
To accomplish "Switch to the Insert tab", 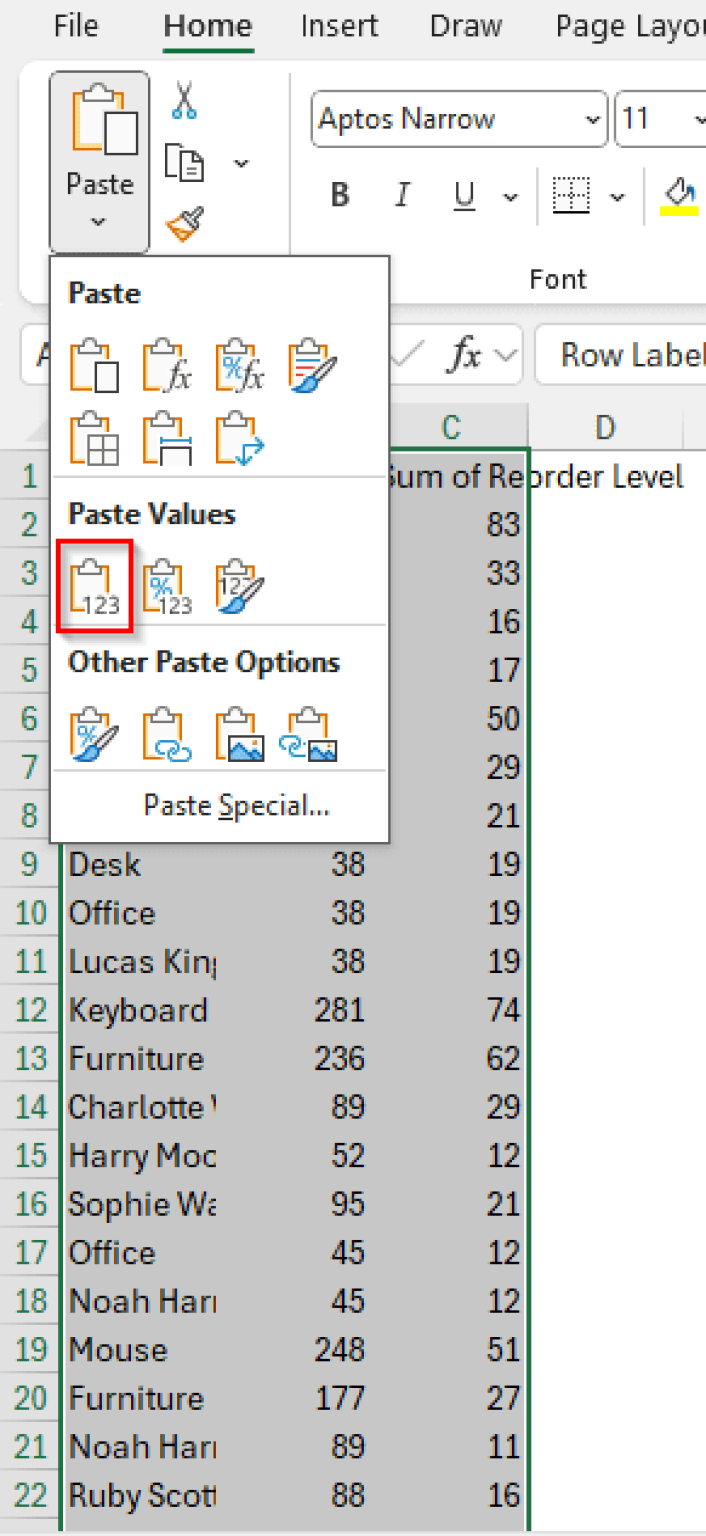I will point(339,27).
